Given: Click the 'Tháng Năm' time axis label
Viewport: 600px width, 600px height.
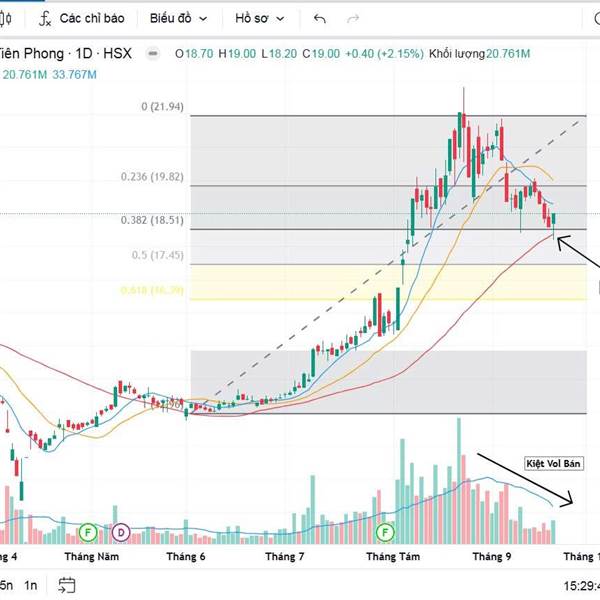Looking at the screenshot, I should [92, 556].
